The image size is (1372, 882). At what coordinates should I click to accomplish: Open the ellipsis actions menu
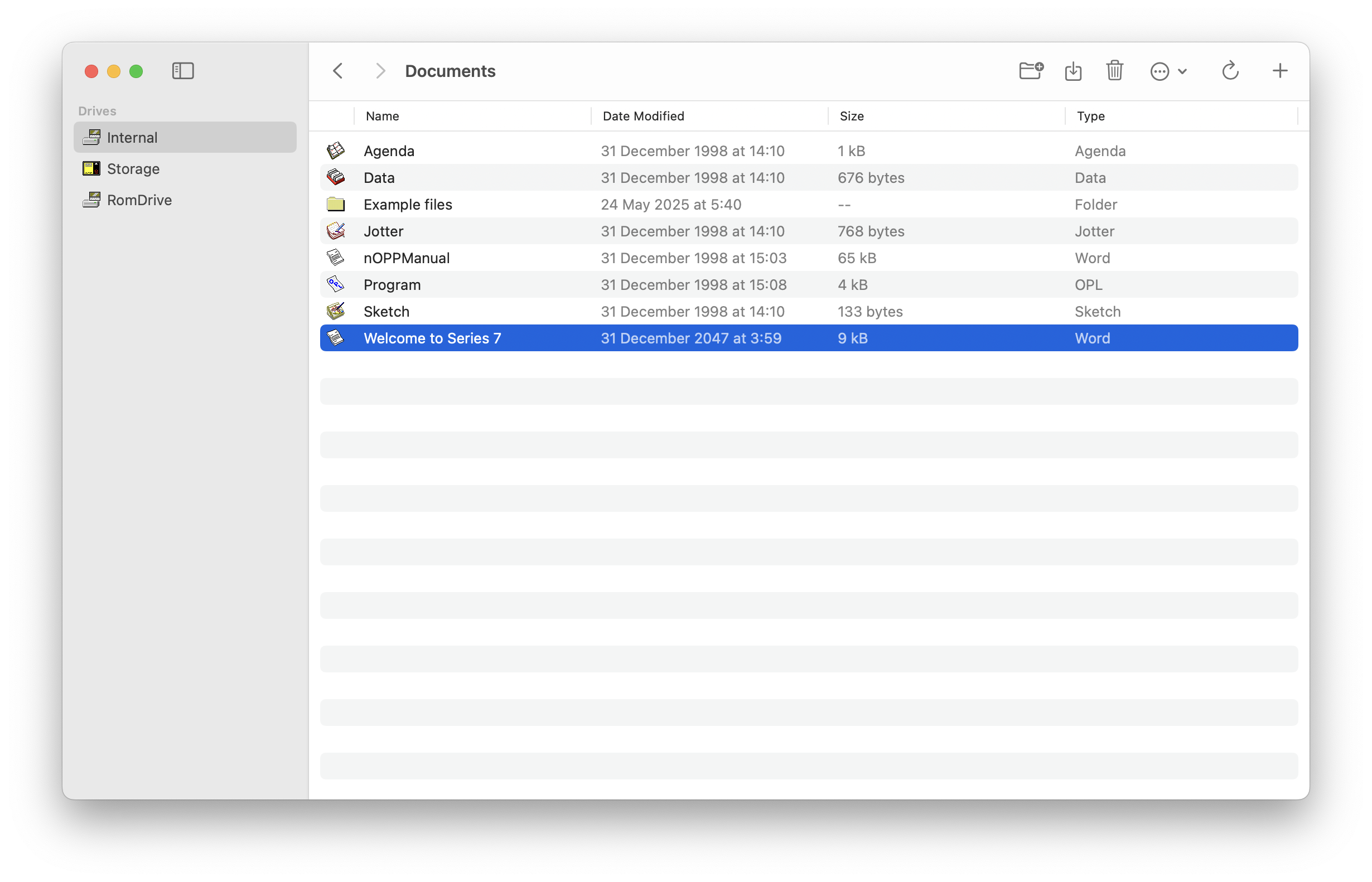1168,71
